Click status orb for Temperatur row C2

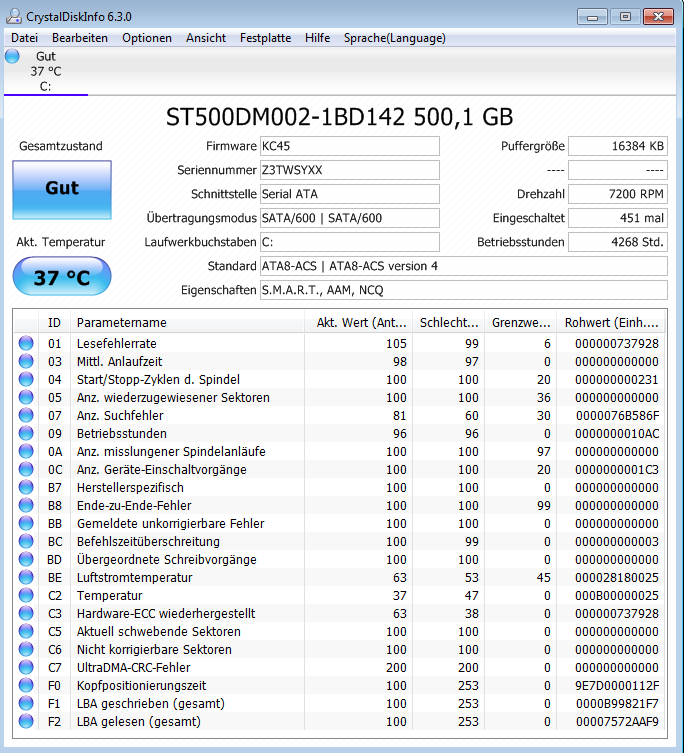26,595
